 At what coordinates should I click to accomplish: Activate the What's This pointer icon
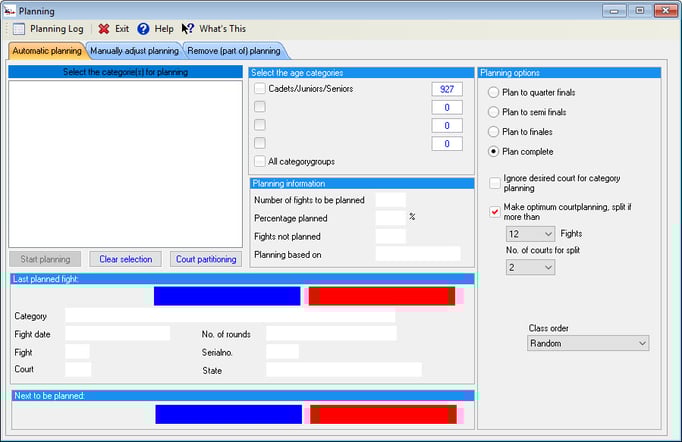click(x=188, y=29)
